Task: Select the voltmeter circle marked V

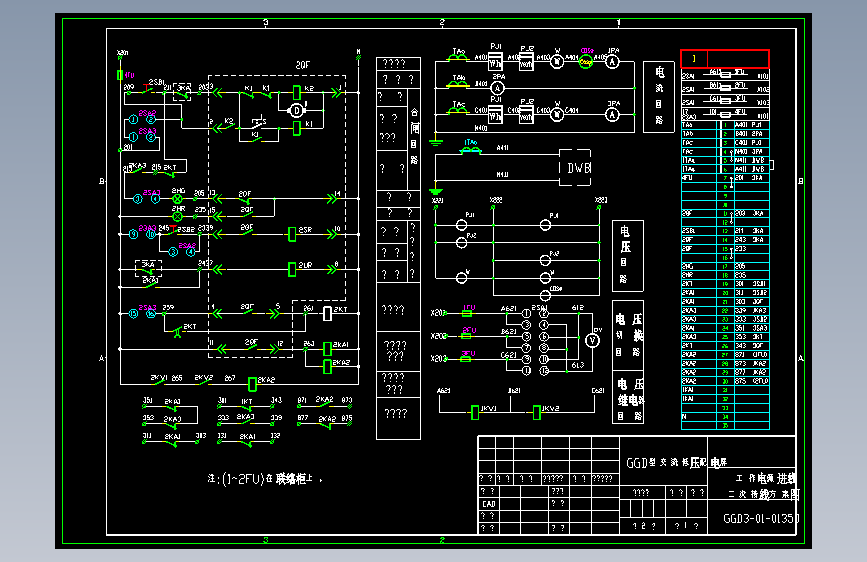Action: point(592,340)
